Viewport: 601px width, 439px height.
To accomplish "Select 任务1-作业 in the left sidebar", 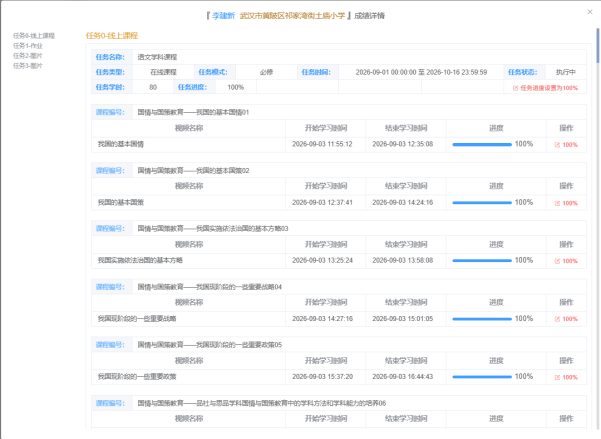I will point(28,46).
